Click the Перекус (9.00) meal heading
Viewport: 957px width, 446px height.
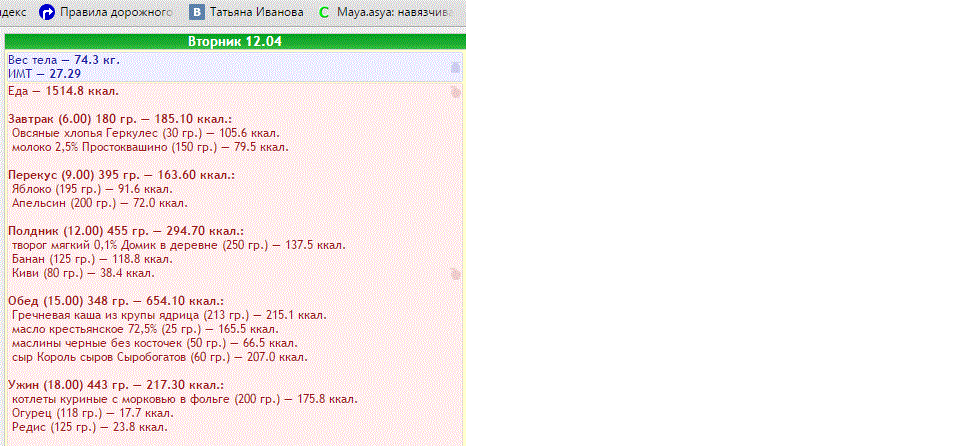click(x=121, y=175)
